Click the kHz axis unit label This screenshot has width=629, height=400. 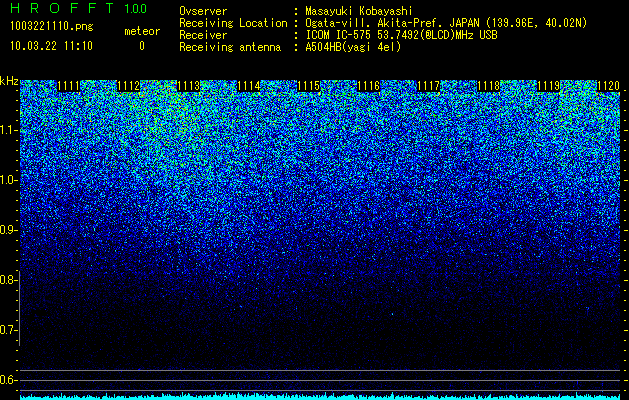coord(9,81)
